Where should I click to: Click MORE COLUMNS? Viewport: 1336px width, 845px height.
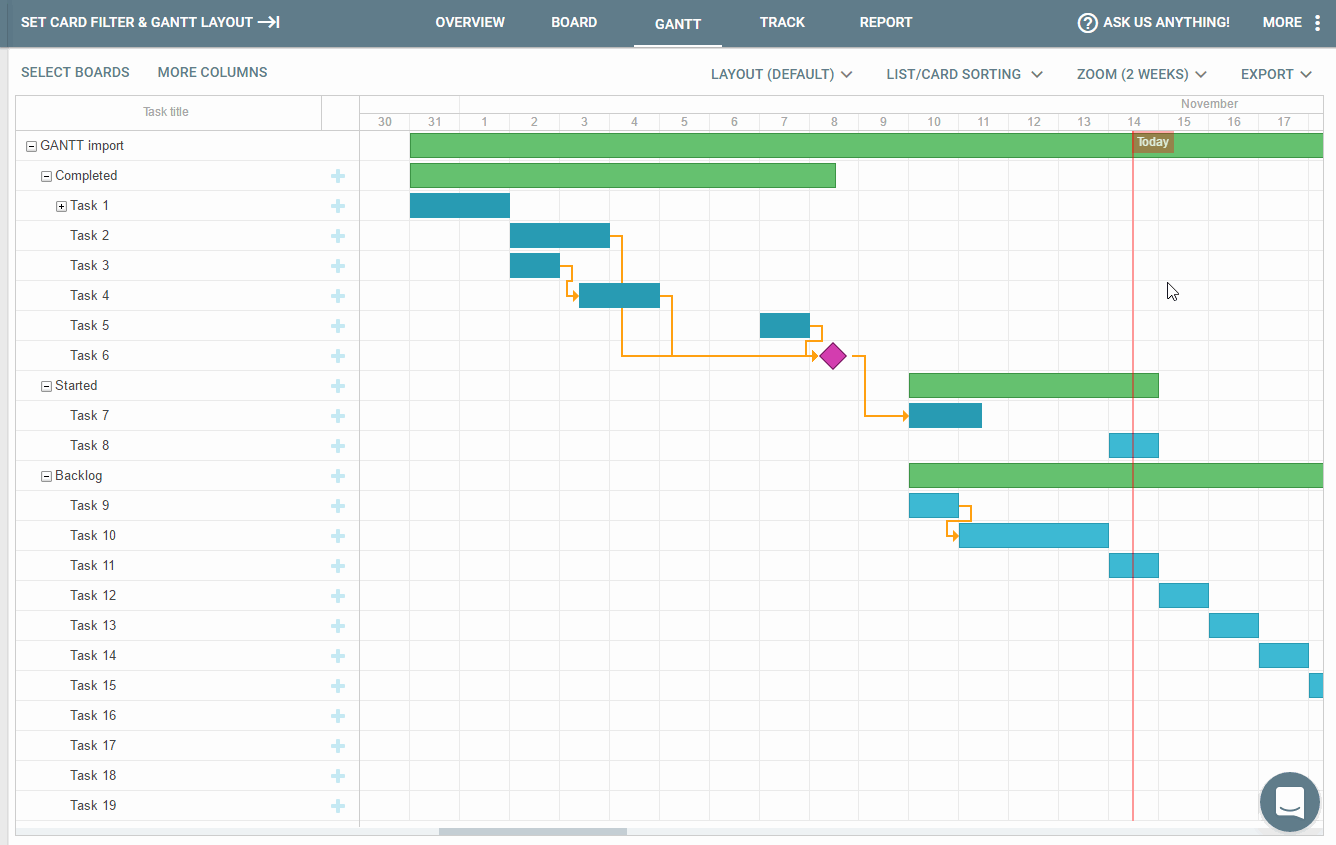pyautogui.click(x=212, y=71)
